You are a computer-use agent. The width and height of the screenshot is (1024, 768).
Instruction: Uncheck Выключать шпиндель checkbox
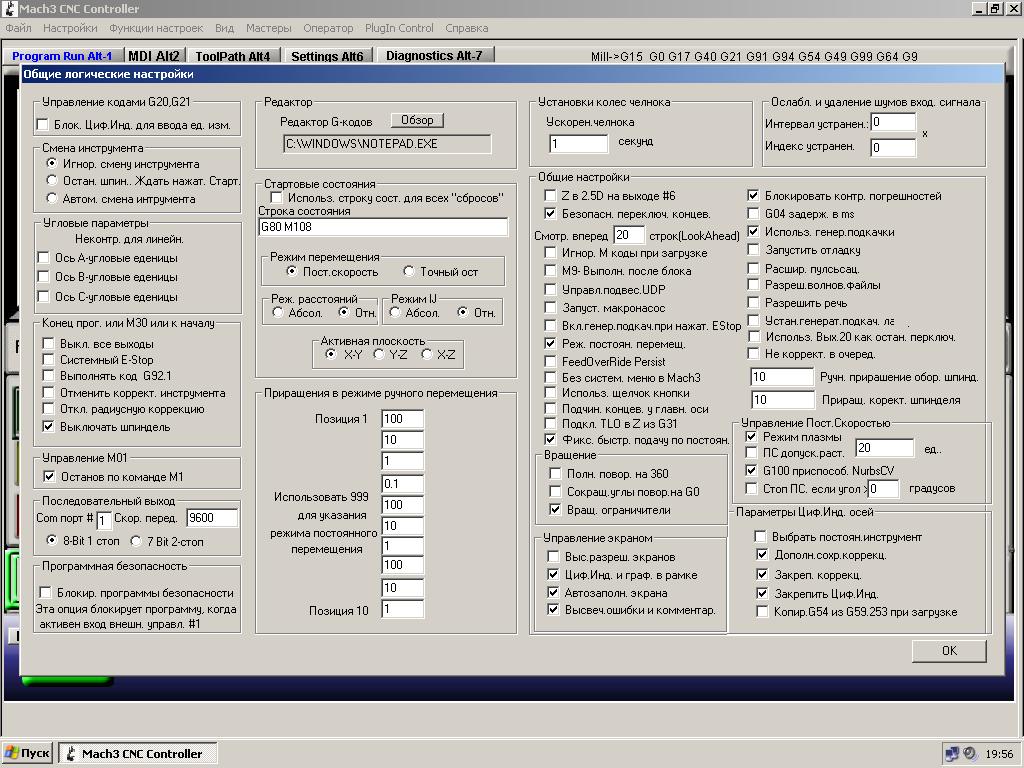pos(48,426)
